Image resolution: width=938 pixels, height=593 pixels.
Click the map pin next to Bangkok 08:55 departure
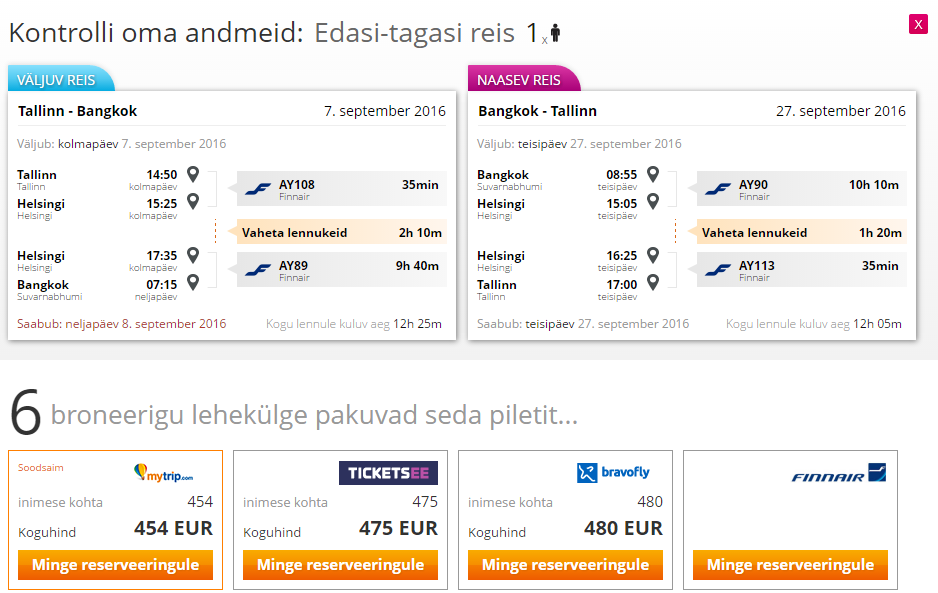coord(653,174)
